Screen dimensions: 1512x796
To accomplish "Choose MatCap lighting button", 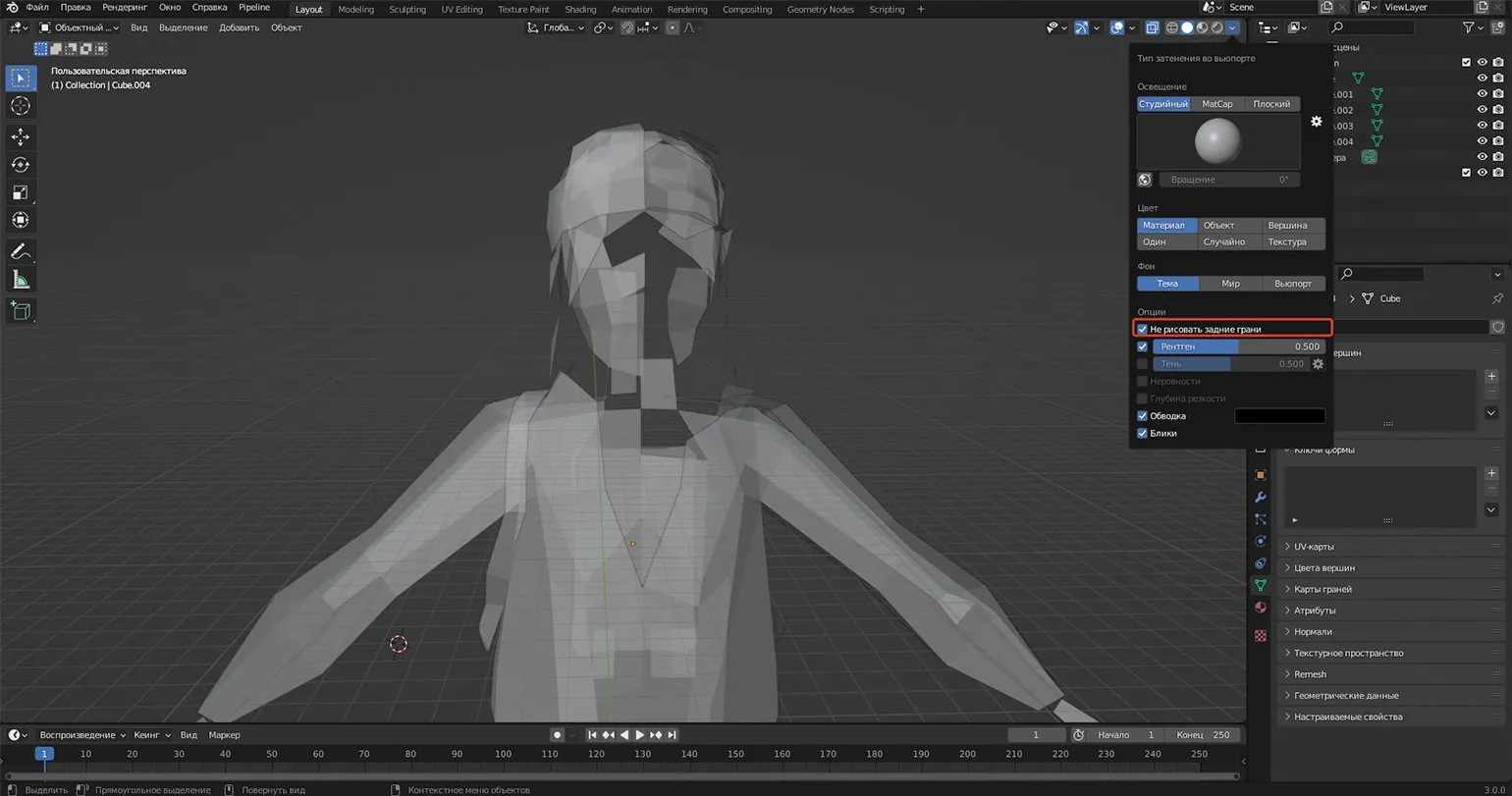I will 1217,104.
